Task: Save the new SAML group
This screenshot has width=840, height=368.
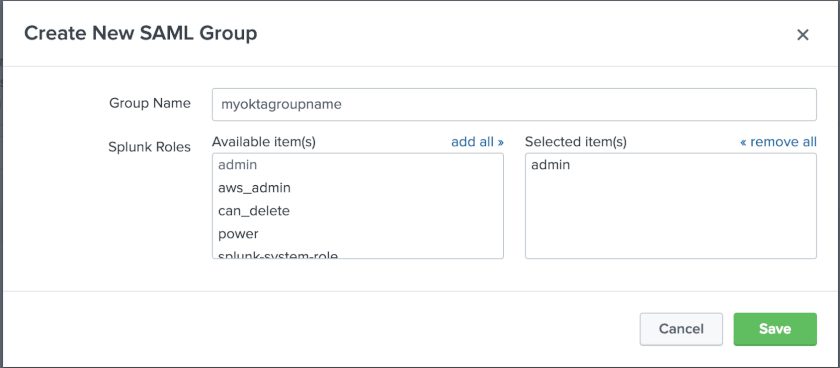Action: coord(775,329)
